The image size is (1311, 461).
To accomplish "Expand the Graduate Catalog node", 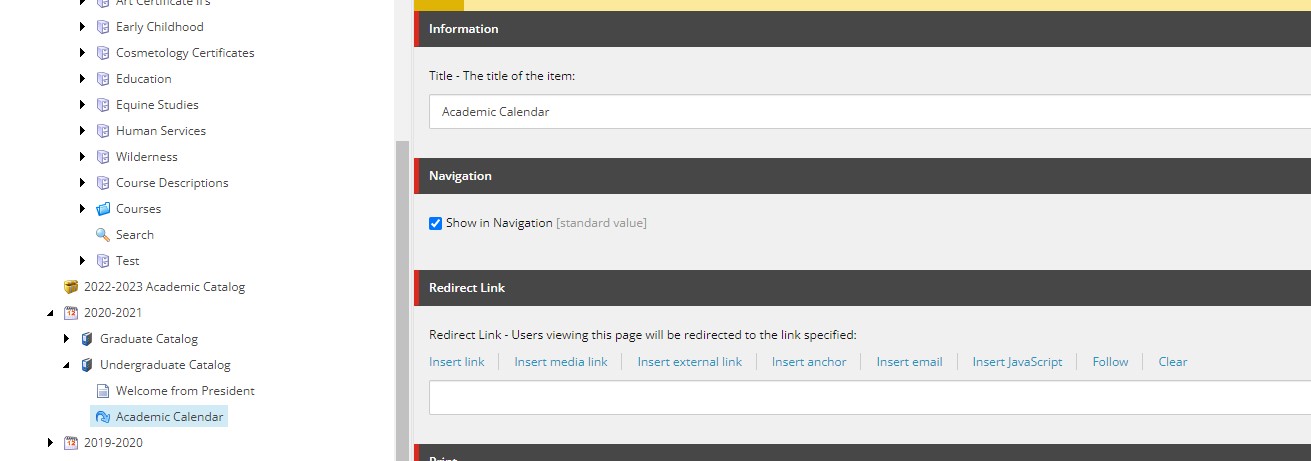I will pyautogui.click(x=67, y=339).
